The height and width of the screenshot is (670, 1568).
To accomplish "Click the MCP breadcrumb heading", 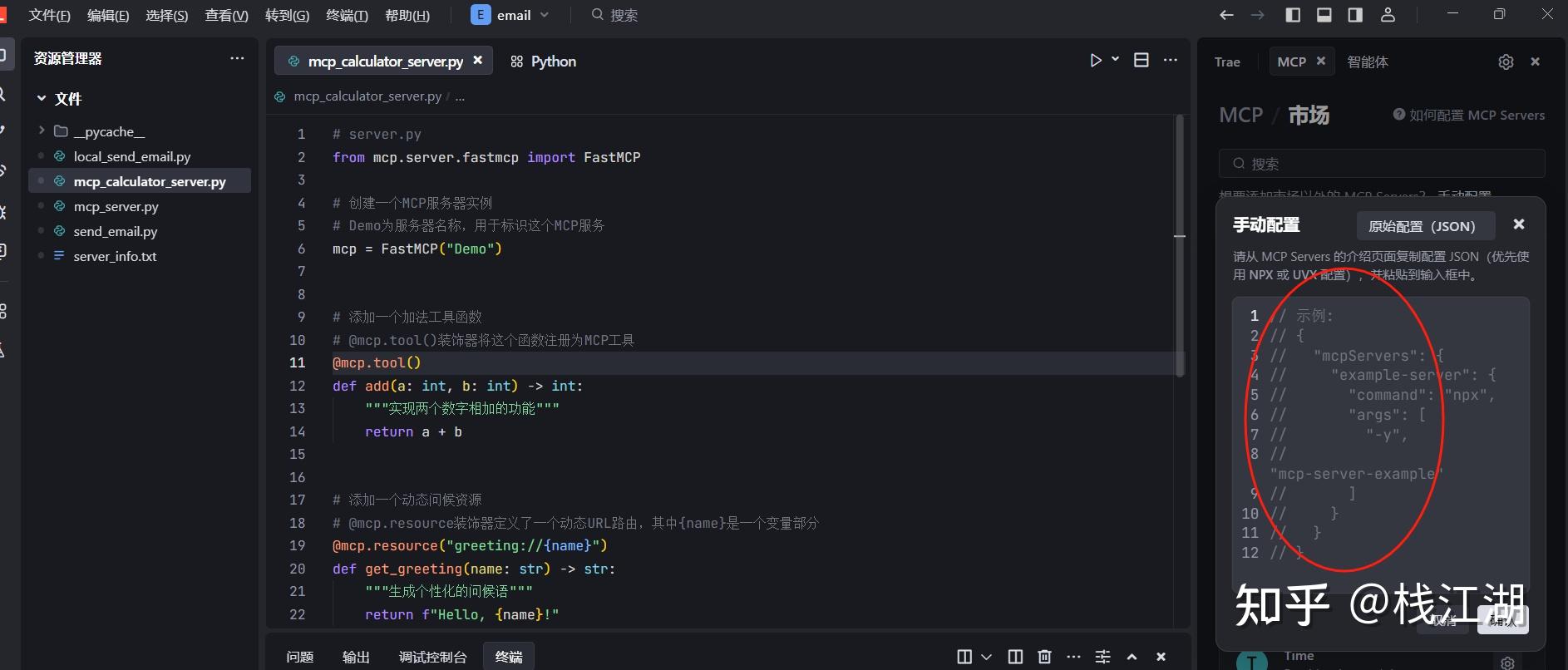I will [1240, 115].
